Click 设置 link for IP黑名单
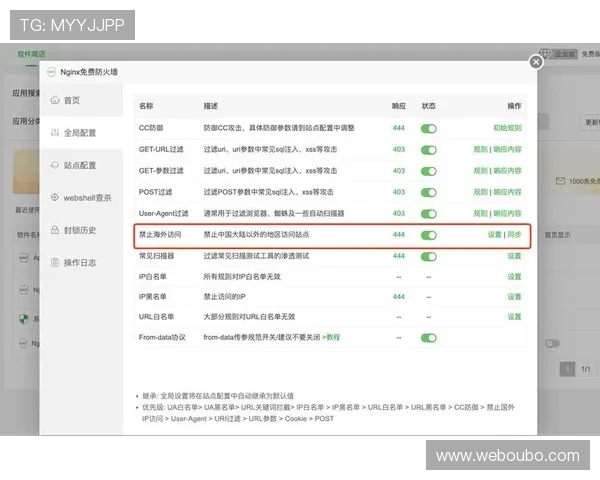This screenshot has width=600, height=480. coord(514,297)
